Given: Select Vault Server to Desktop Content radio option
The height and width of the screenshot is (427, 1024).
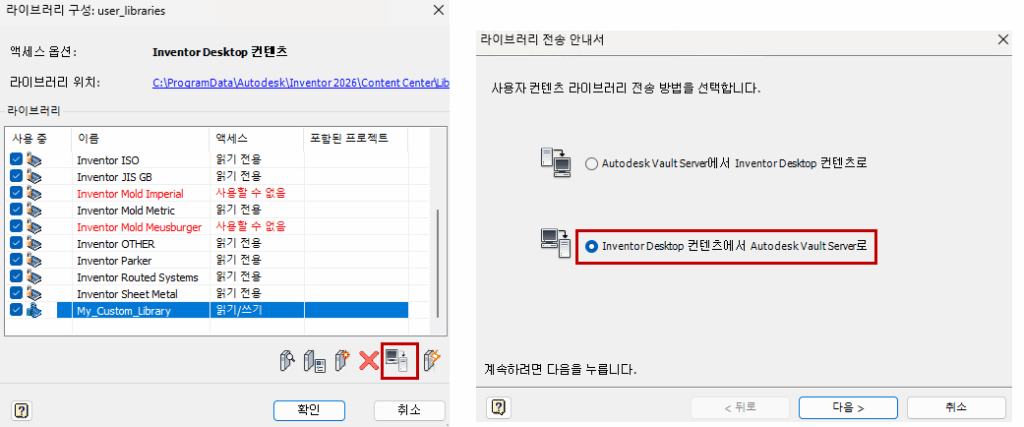Looking at the screenshot, I should pos(592,164).
